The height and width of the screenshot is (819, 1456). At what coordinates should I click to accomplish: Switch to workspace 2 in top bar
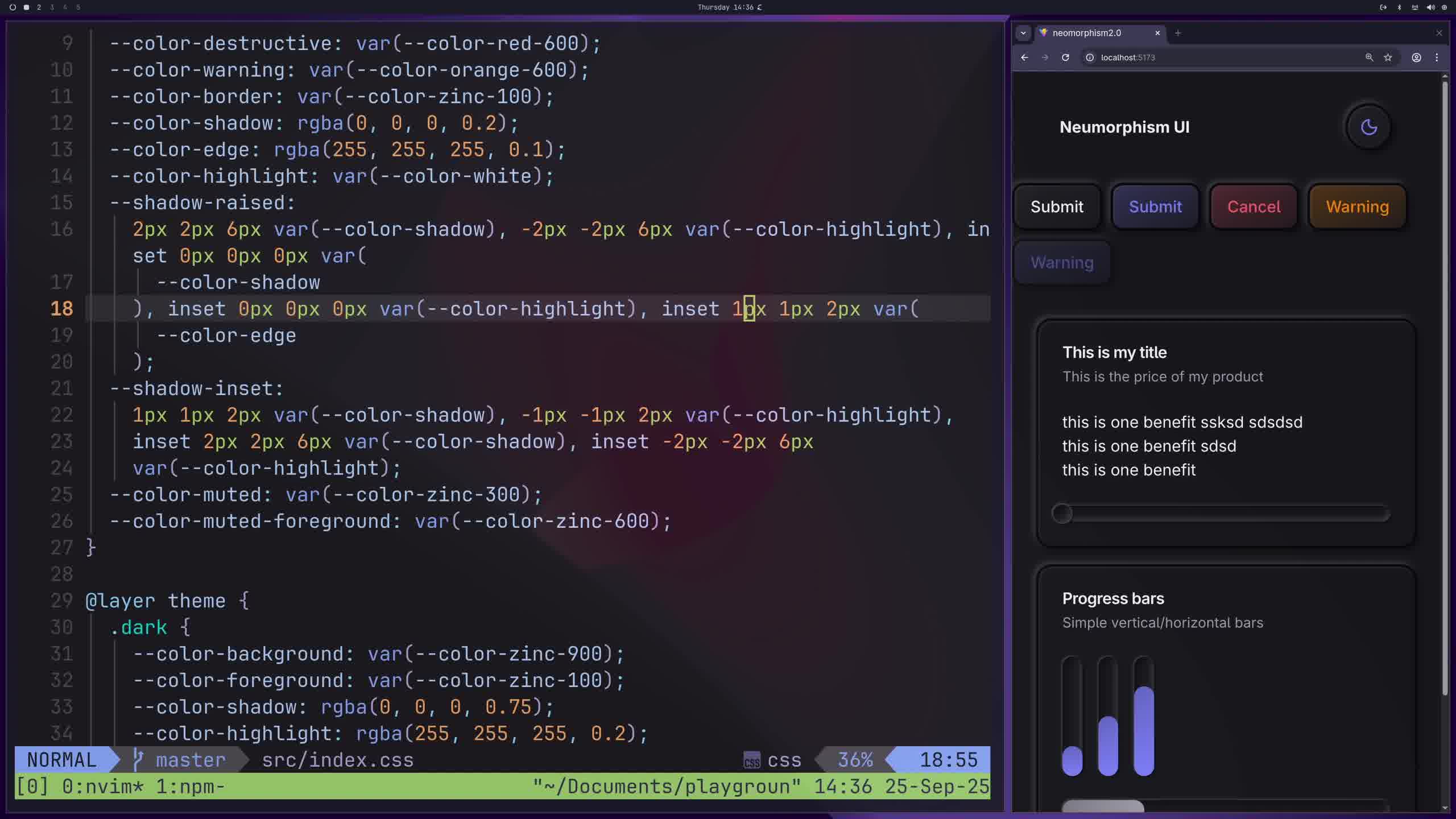click(39, 7)
